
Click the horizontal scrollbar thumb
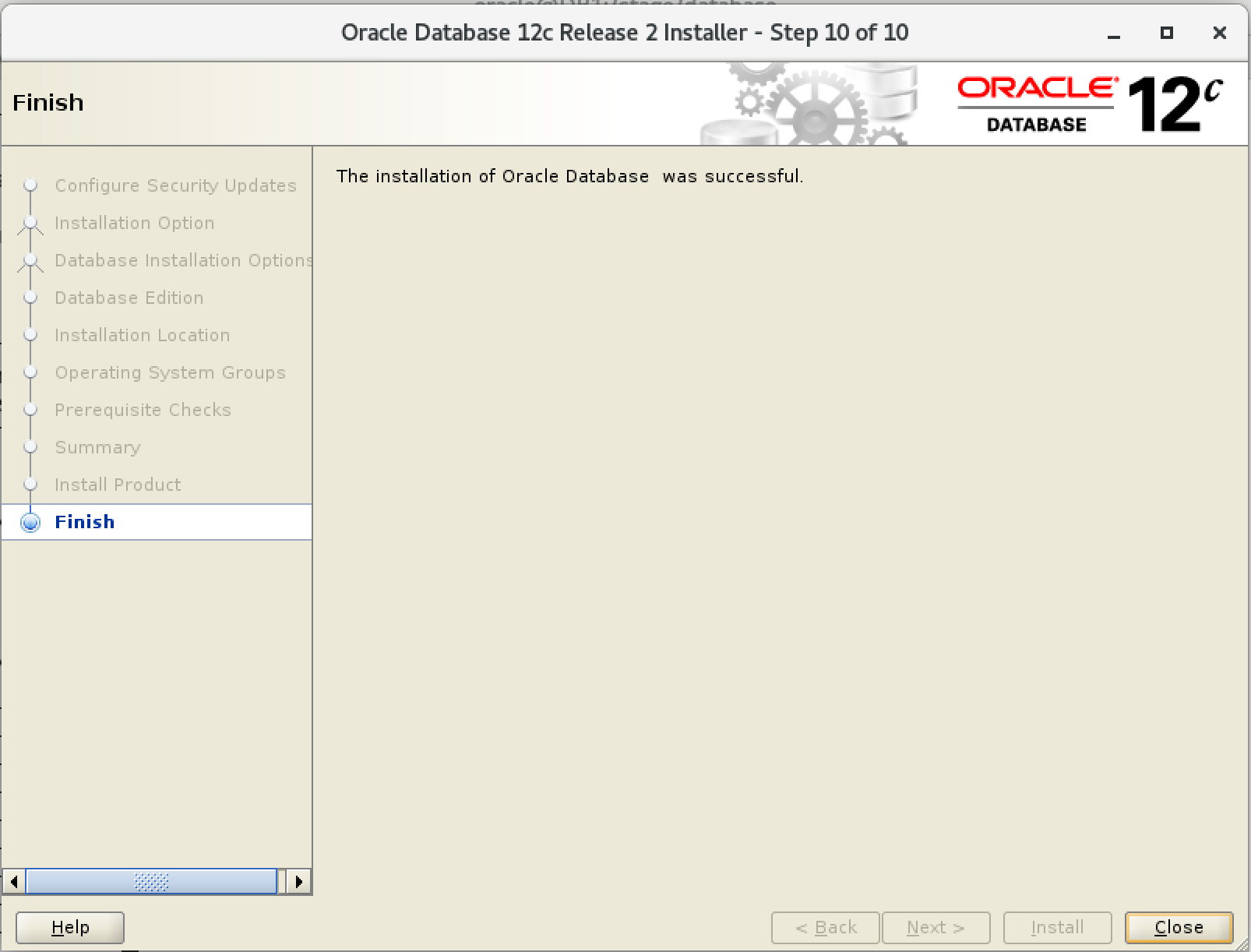pyautogui.click(x=151, y=882)
